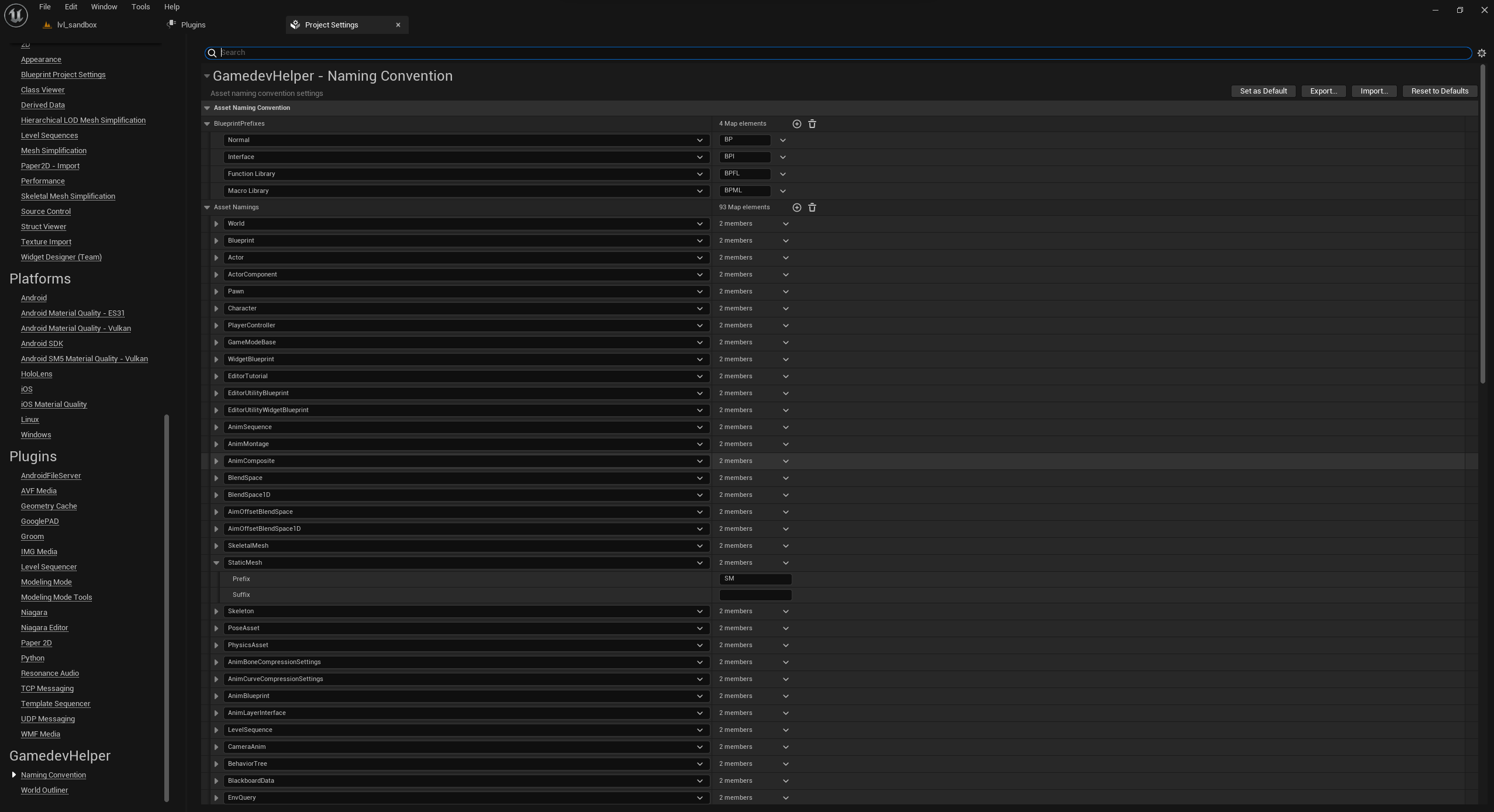Image resolution: width=1494 pixels, height=812 pixels.
Task: Click the Reset to Defaults button
Action: tap(1440, 91)
